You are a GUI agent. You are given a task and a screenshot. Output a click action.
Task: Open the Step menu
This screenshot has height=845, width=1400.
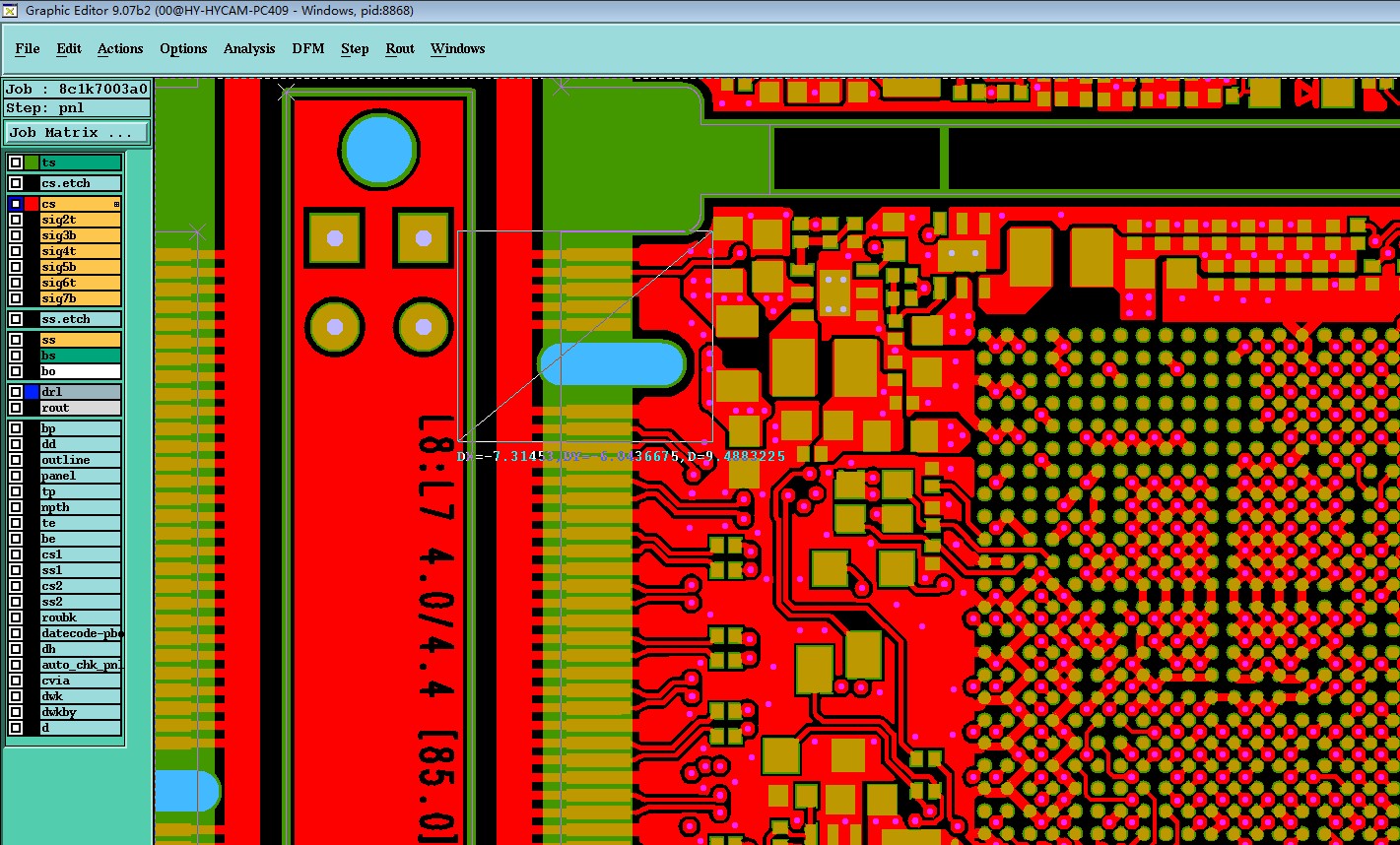point(355,48)
